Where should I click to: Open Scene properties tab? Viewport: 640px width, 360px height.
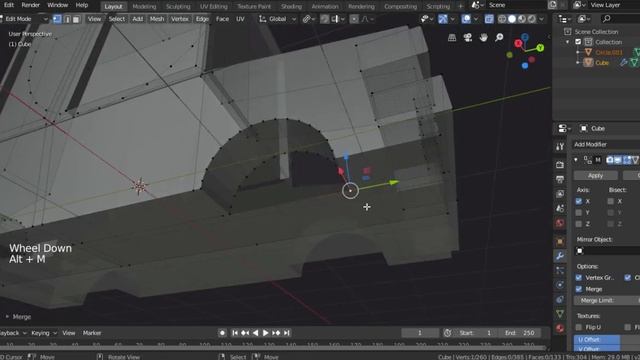560,209
